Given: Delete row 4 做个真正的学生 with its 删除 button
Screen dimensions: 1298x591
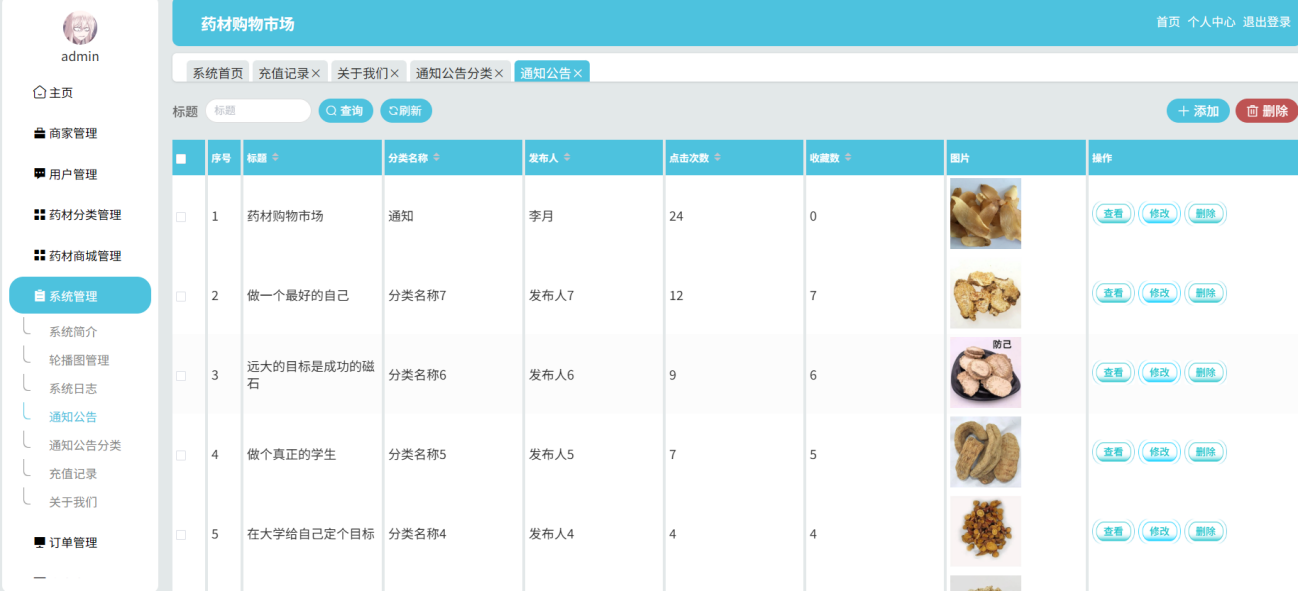Looking at the screenshot, I should click(x=1205, y=452).
